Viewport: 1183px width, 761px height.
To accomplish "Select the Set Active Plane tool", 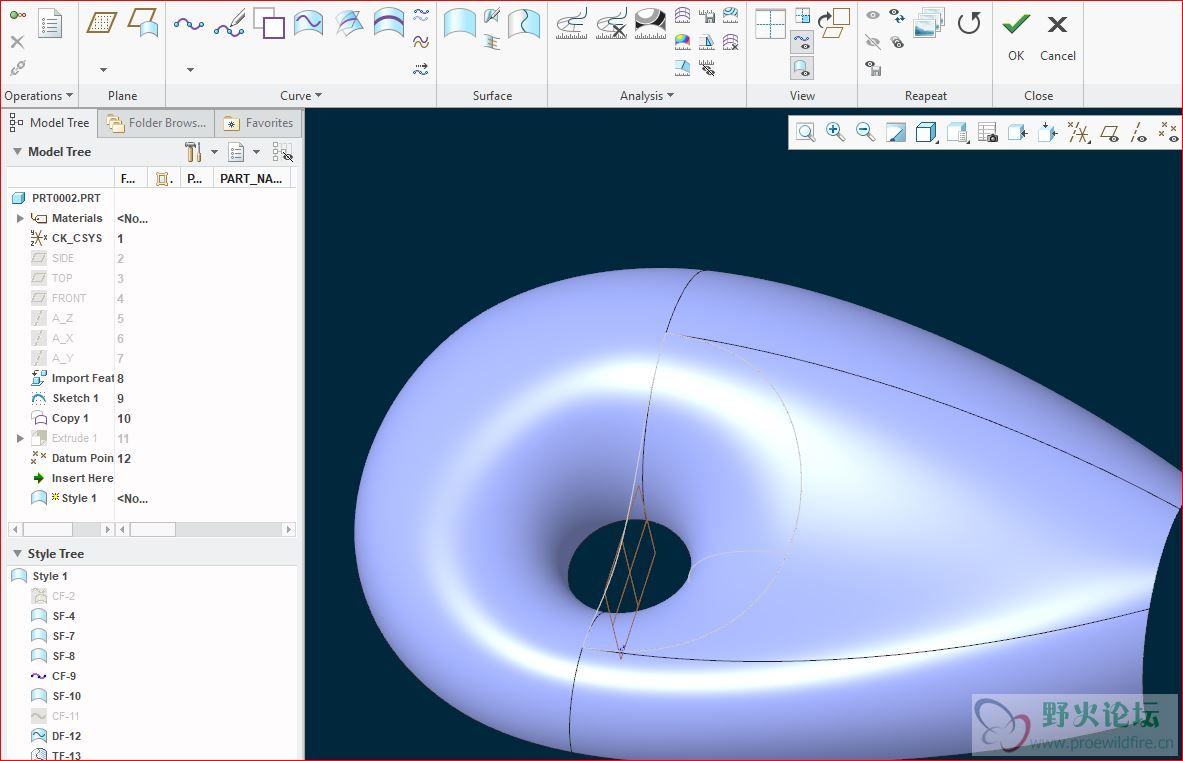I will pos(102,22).
